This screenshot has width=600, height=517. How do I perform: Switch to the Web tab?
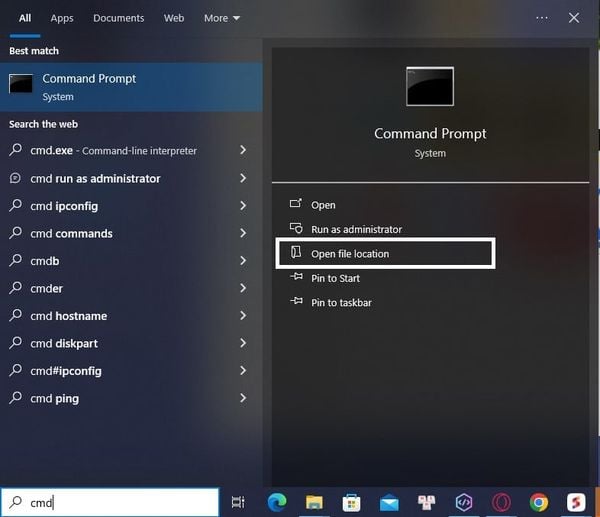[174, 18]
